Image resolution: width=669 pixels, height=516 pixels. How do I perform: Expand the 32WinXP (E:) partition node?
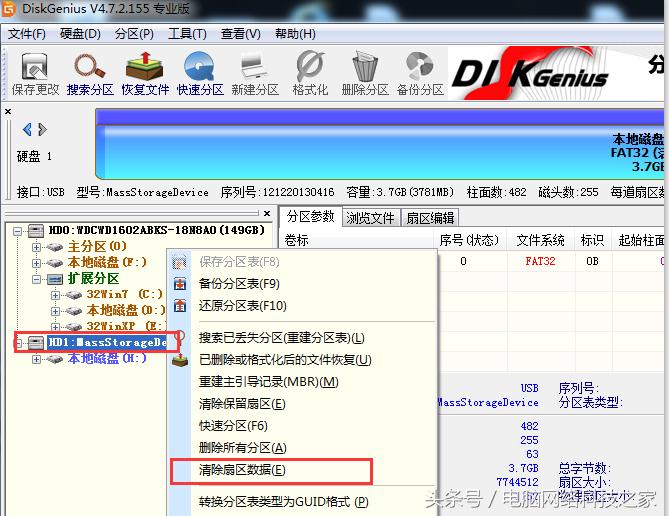pos(55,327)
